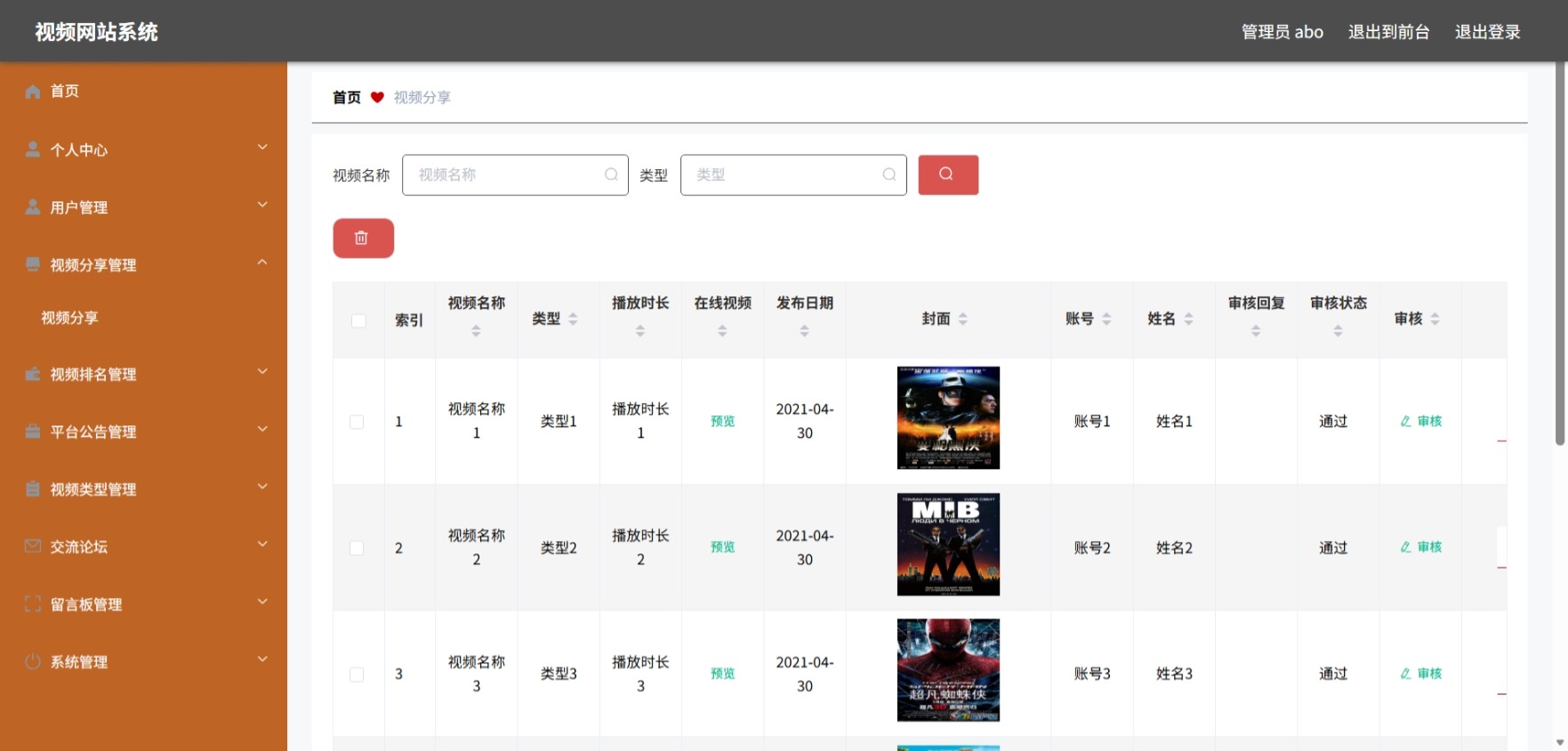Sort by 封面 column arrows
Screen dimensions: 1568x751
963,319
